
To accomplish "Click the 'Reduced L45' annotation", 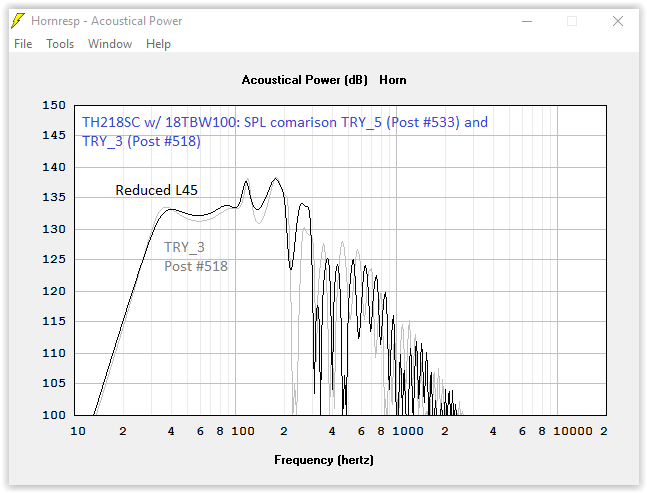I will click(x=156, y=190).
